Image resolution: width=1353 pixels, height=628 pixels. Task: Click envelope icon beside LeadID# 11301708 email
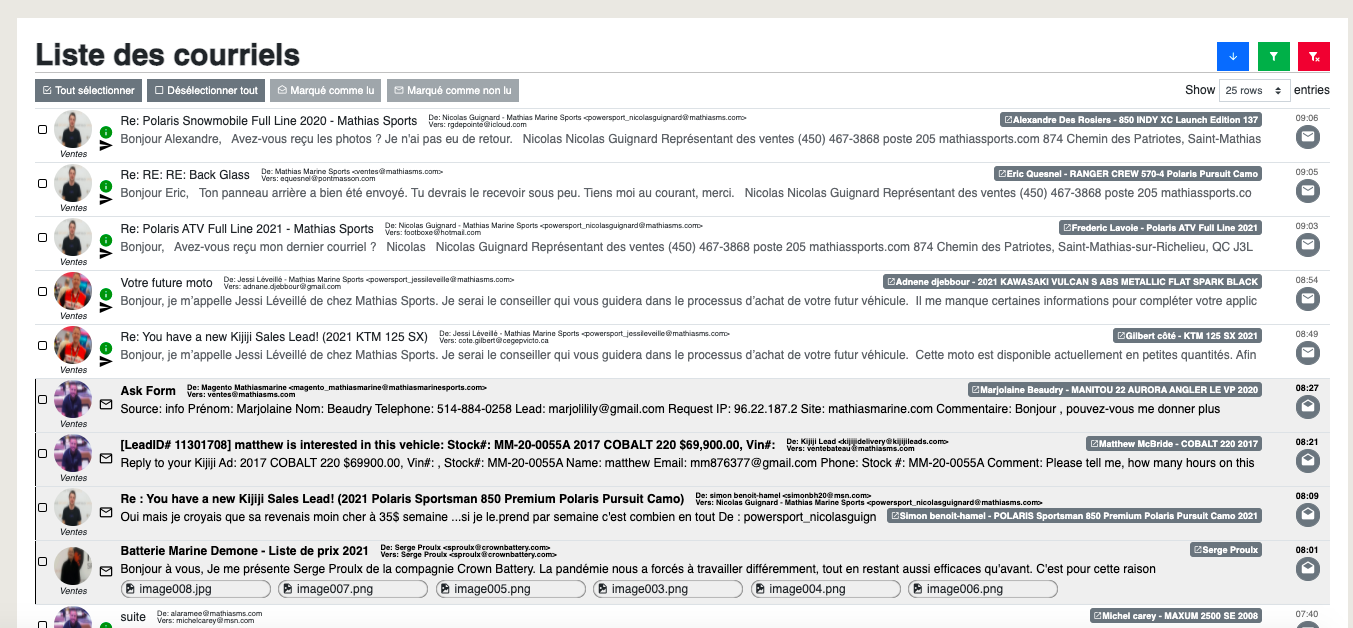106,459
